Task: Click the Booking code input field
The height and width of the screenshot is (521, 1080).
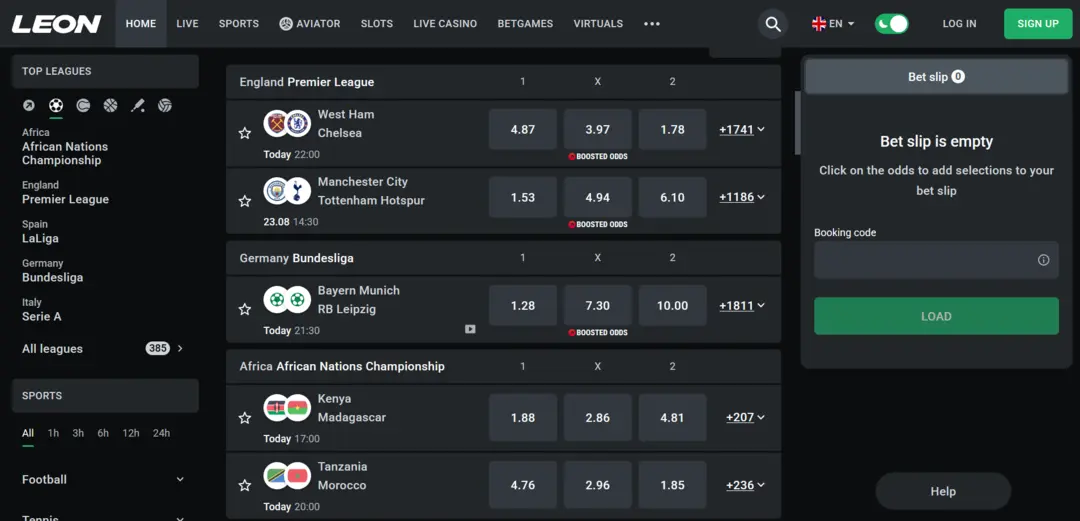Action: (x=936, y=260)
